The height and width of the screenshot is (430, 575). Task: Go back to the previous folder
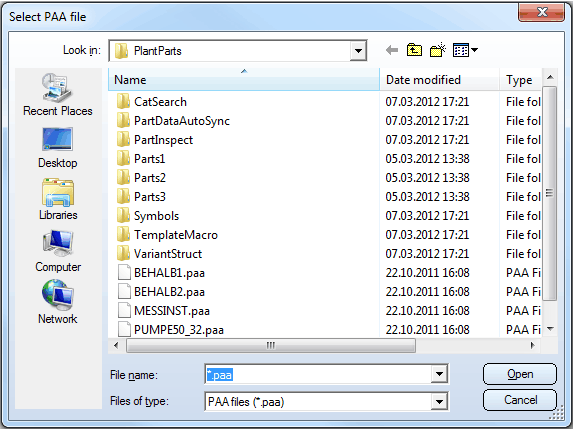tap(392, 50)
